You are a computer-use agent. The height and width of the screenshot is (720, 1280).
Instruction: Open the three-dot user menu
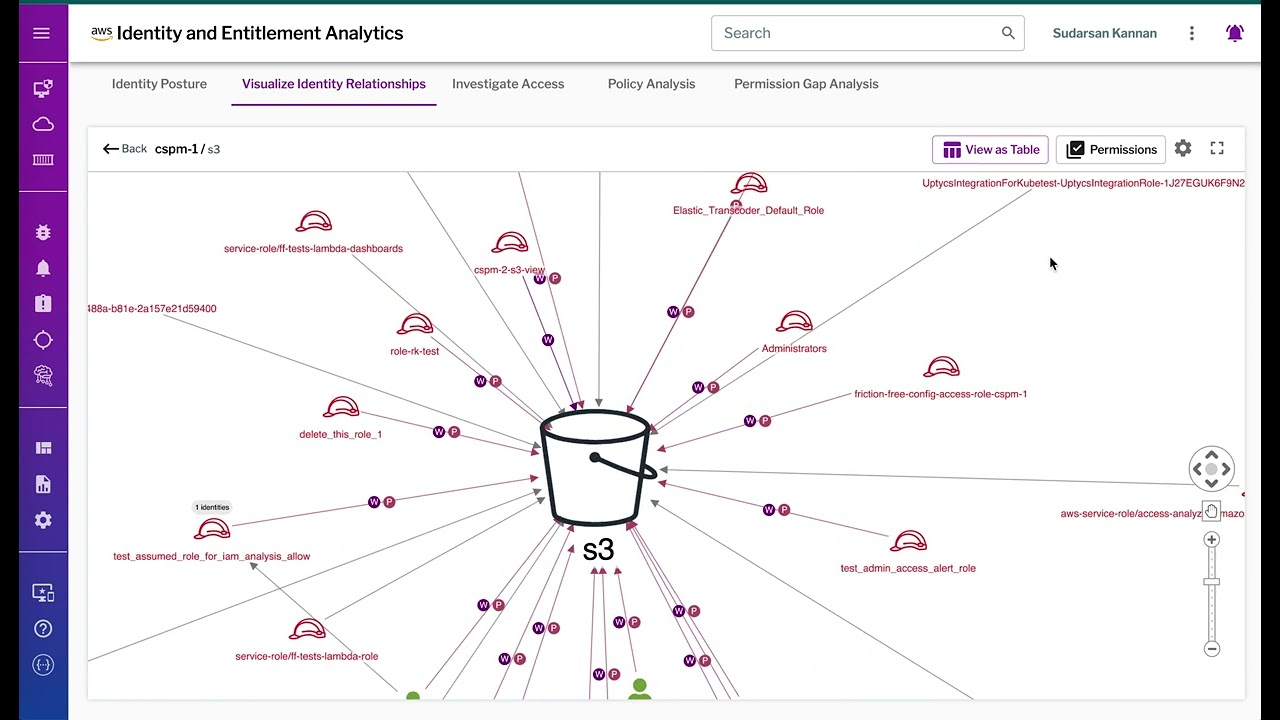coord(1192,33)
